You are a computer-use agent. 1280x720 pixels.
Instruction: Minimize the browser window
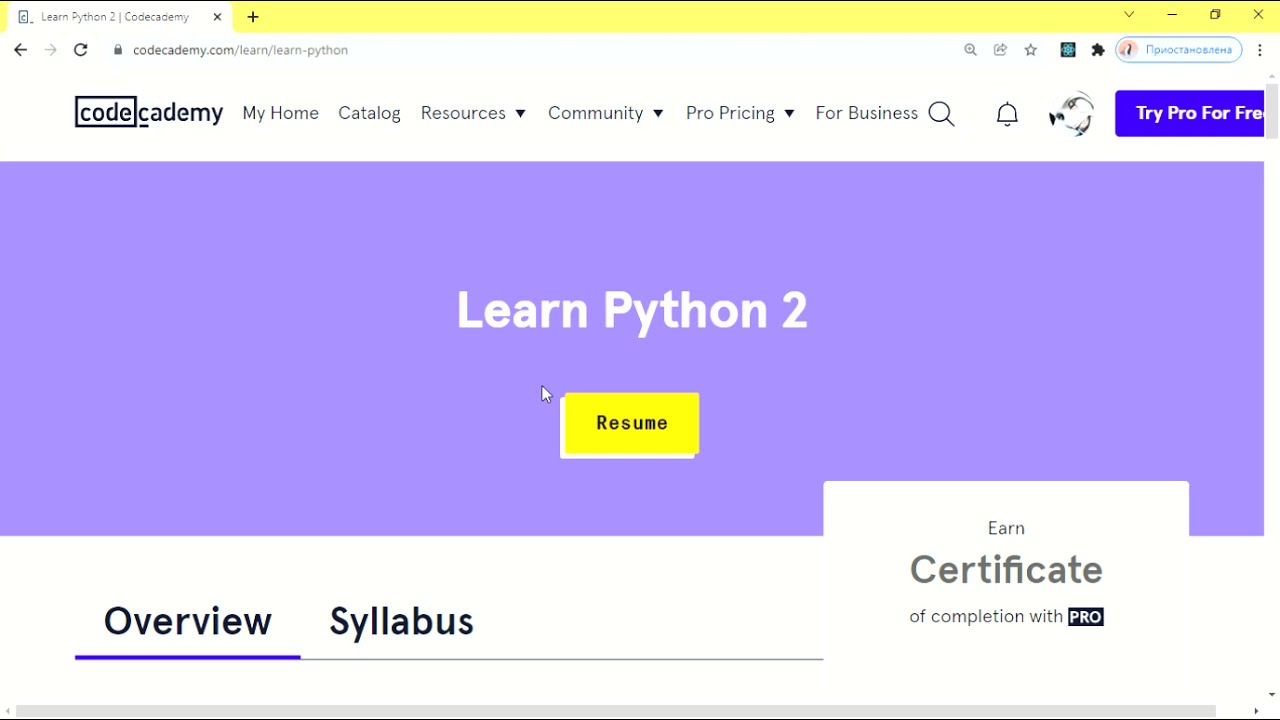click(1172, 14)
